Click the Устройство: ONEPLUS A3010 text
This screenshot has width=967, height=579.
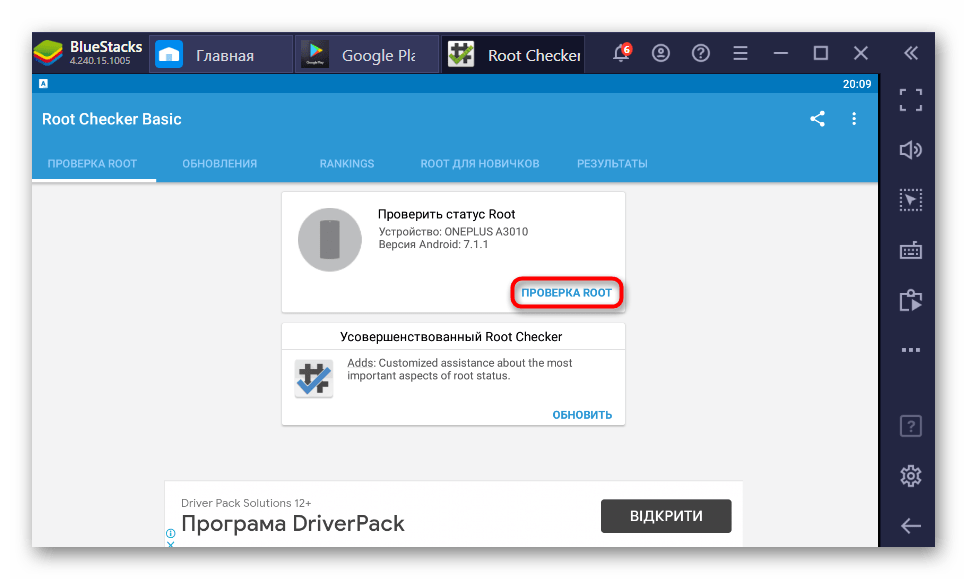click(x=453, y=232)
